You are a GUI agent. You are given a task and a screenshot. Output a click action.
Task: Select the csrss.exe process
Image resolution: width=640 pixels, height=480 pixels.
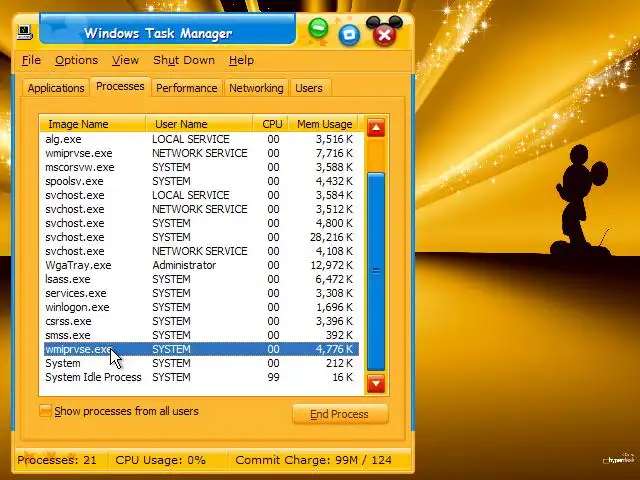click(x=201, y=321)
